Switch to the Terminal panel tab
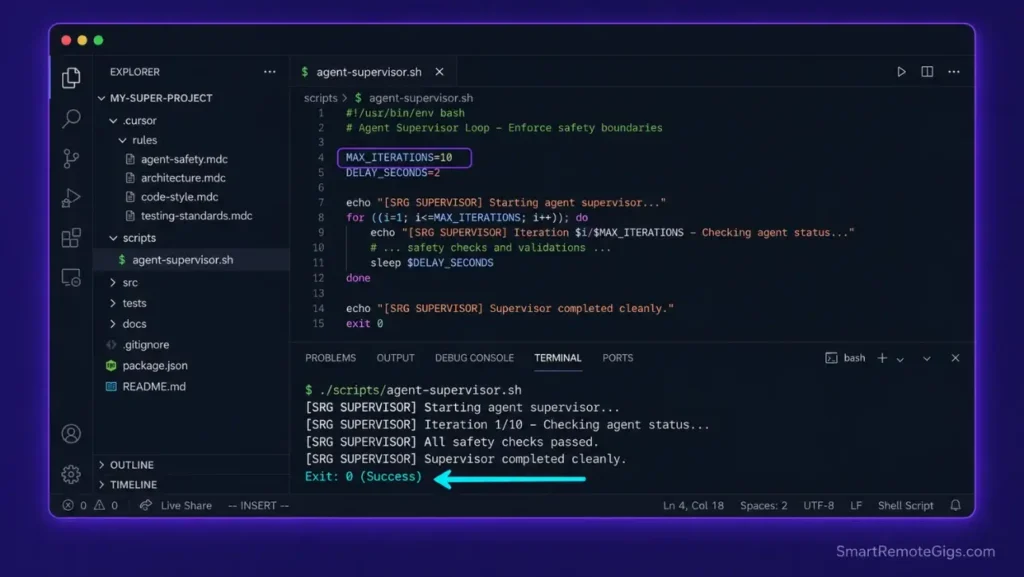This screenshot has width=1024, height=577. (558, 358)
